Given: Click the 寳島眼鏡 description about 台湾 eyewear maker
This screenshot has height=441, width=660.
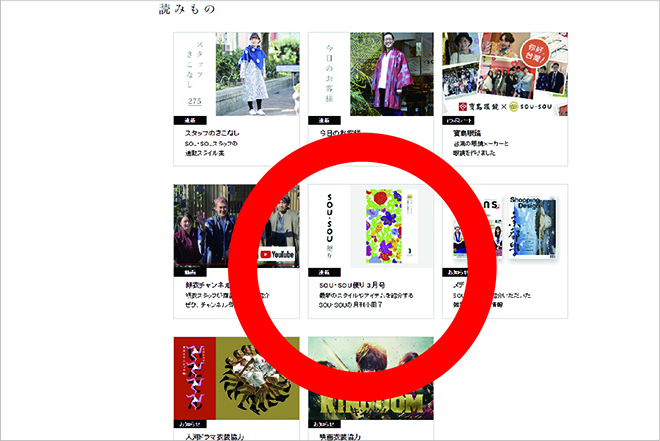Looking at the screenshot, I should tap(481, 149).
